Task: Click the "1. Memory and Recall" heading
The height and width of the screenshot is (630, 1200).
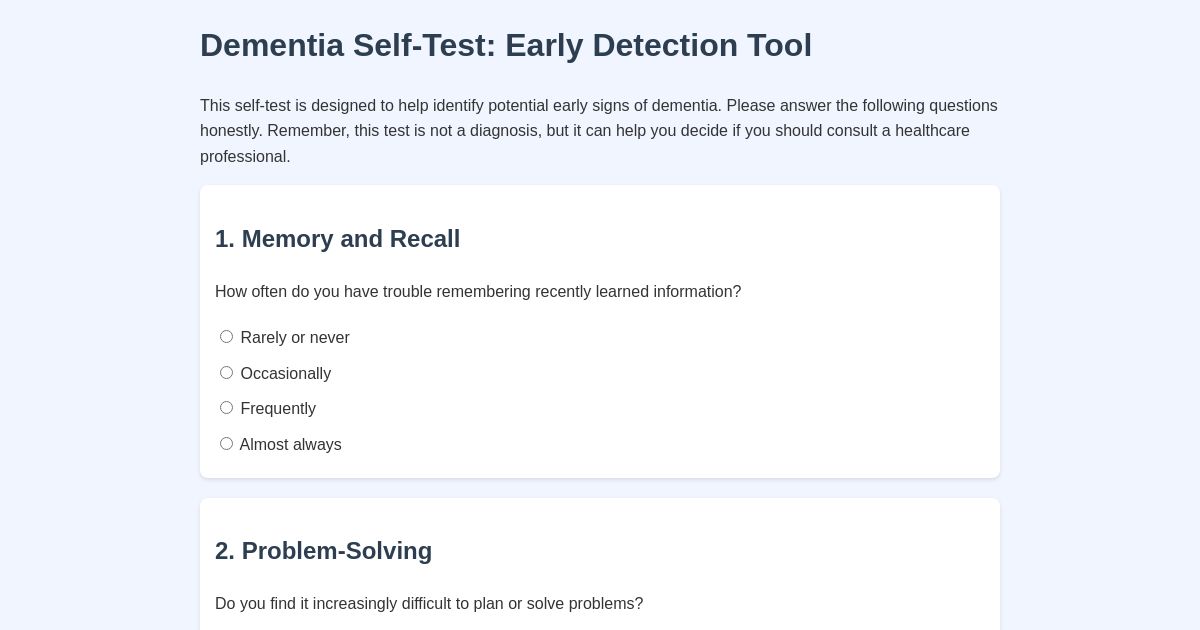Action: tap(337, 239)
